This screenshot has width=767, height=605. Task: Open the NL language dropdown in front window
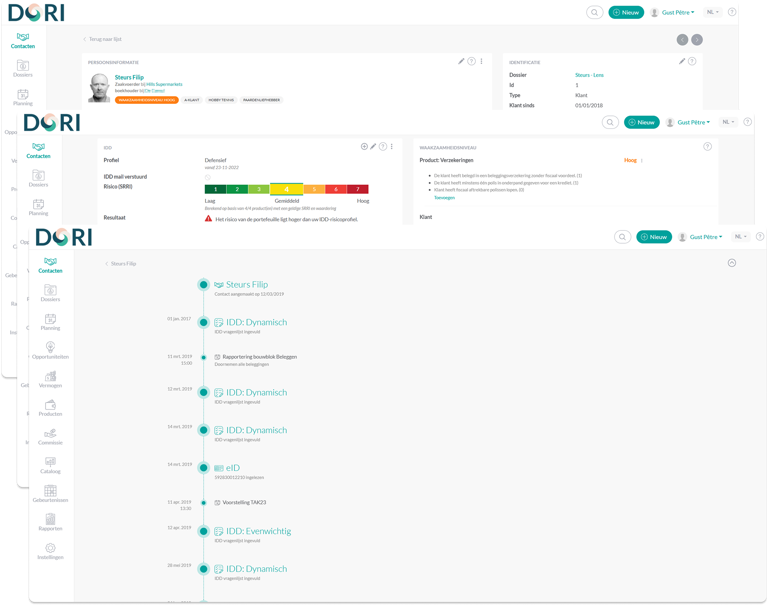click(x=741, y=237)
